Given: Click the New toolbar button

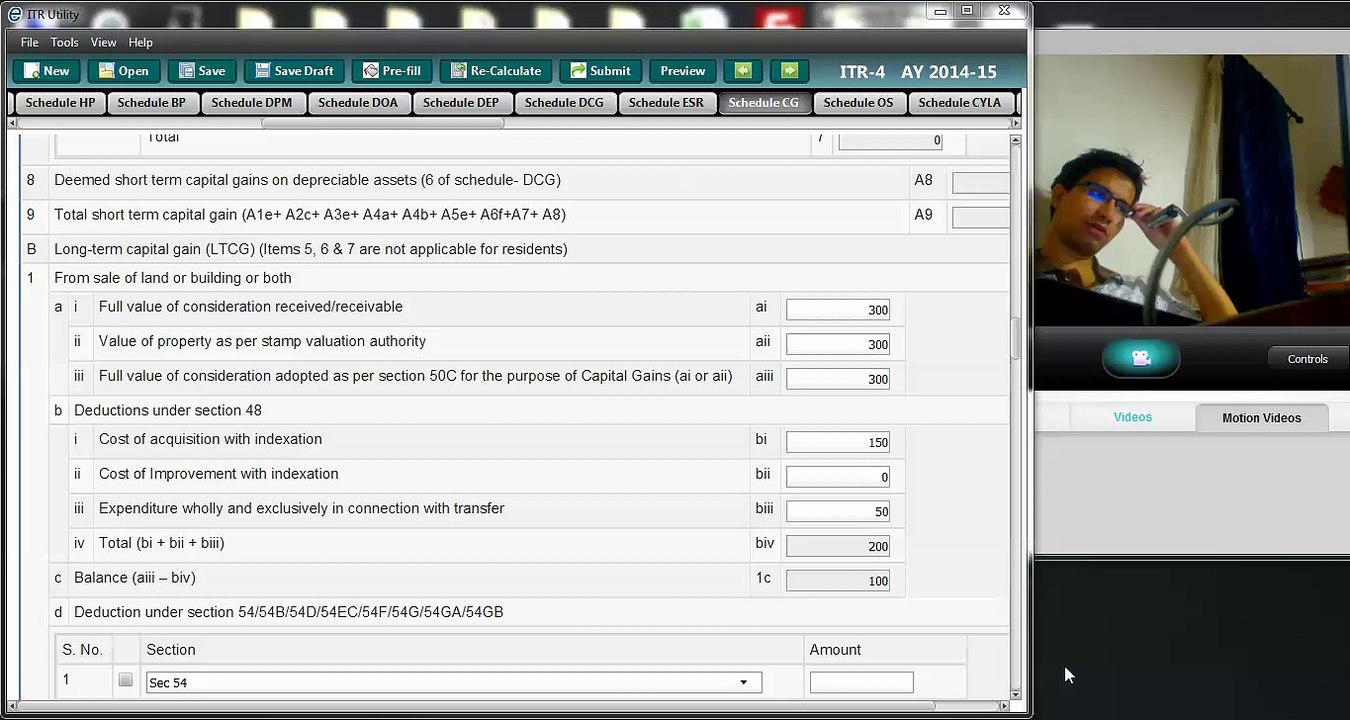Looking at the screenshot, I should point(46,71).
